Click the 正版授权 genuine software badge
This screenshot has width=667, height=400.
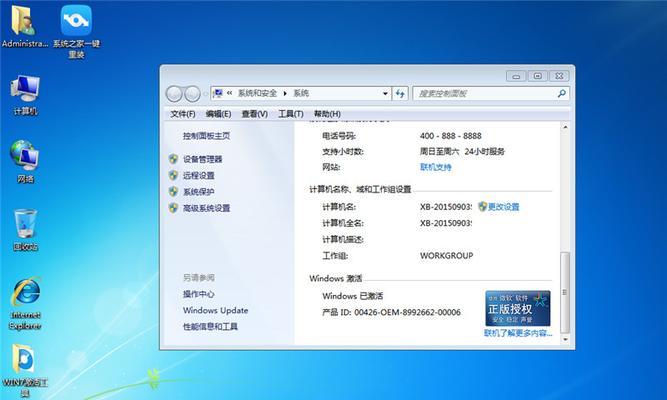518,309
